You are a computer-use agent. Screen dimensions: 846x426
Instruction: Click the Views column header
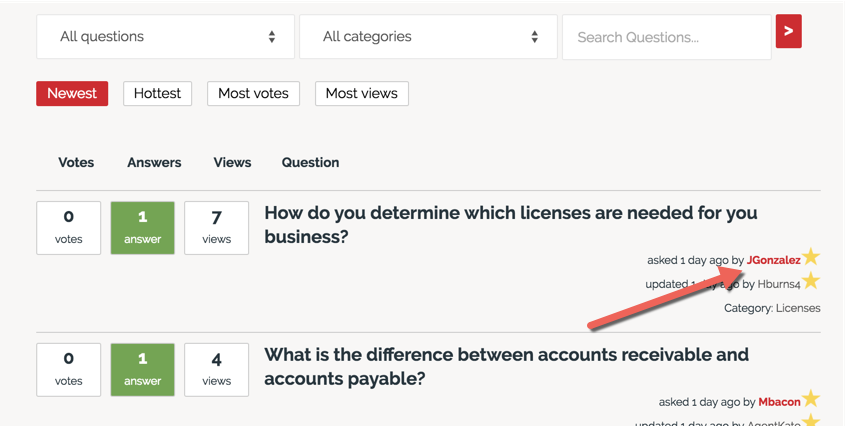coord(233,162)
